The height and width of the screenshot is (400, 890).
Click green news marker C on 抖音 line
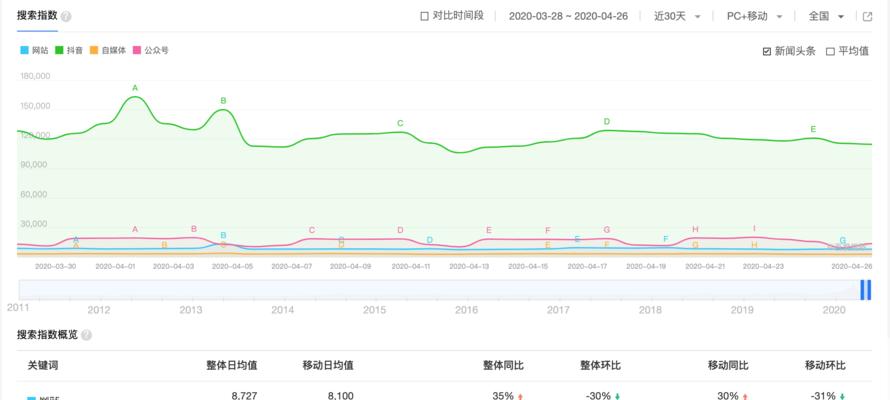coord(400,124)
